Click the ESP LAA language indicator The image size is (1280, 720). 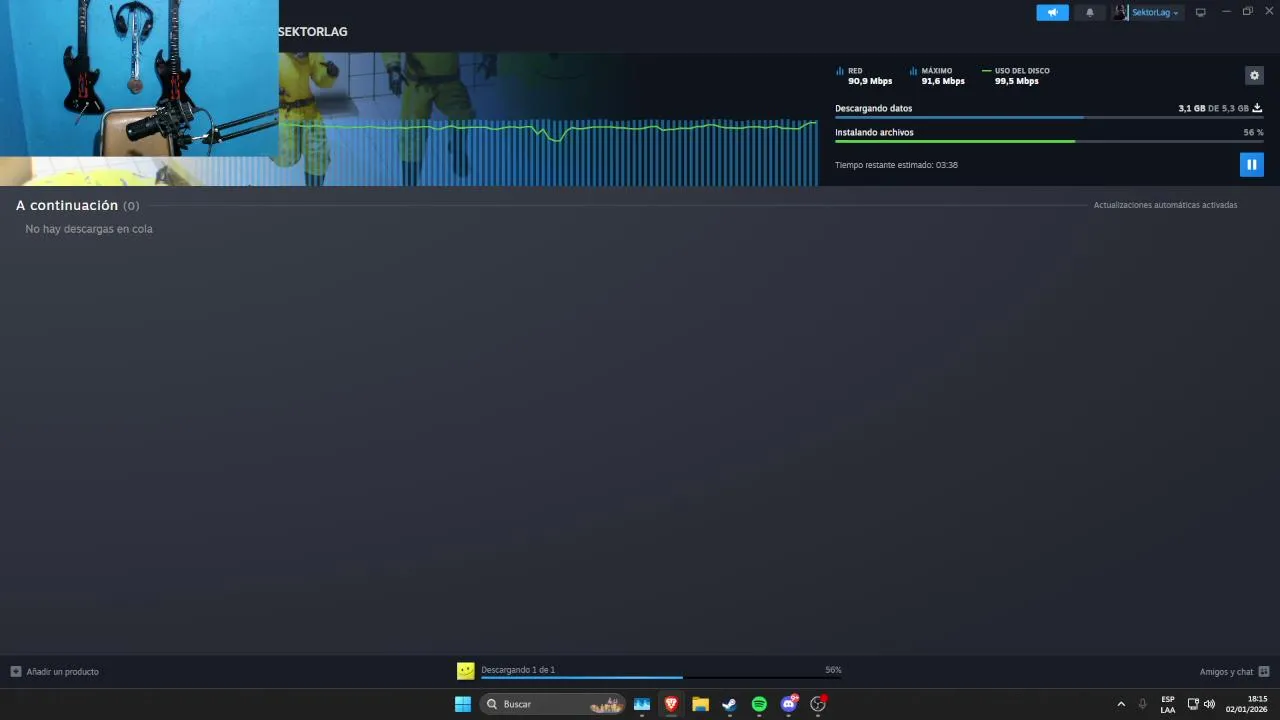point(1168,704)
